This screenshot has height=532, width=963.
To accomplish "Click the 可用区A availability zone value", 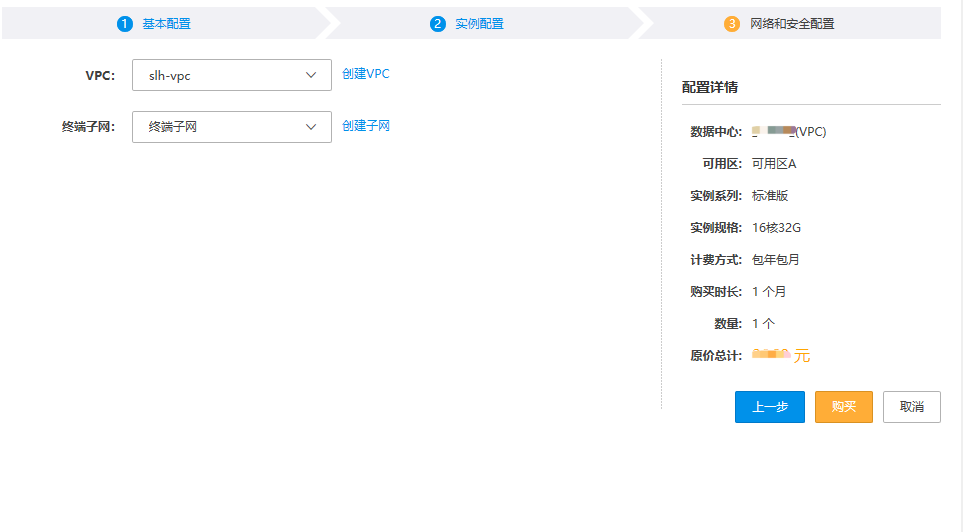I will 774,164.
